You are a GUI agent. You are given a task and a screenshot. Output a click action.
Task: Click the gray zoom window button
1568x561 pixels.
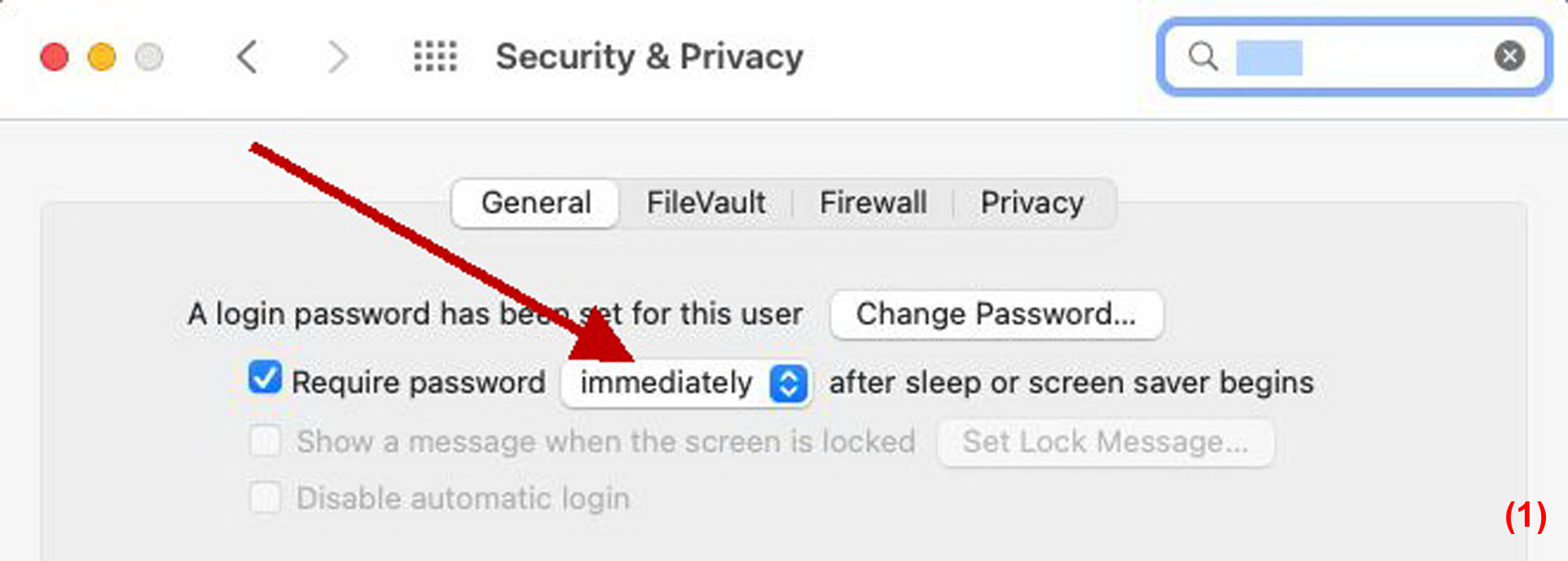click(x=149, y=57)
